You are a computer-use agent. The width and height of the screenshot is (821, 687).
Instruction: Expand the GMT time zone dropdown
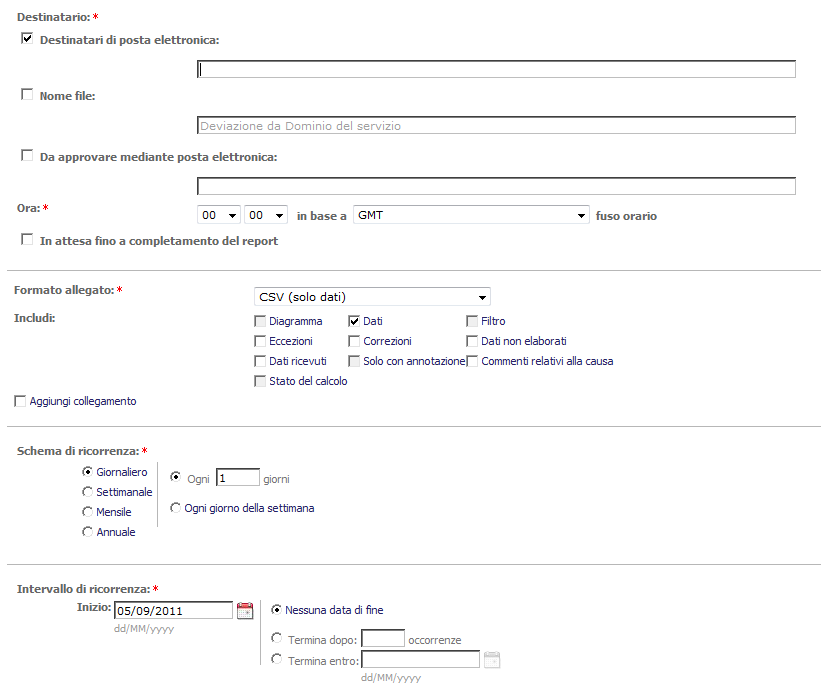471,215
